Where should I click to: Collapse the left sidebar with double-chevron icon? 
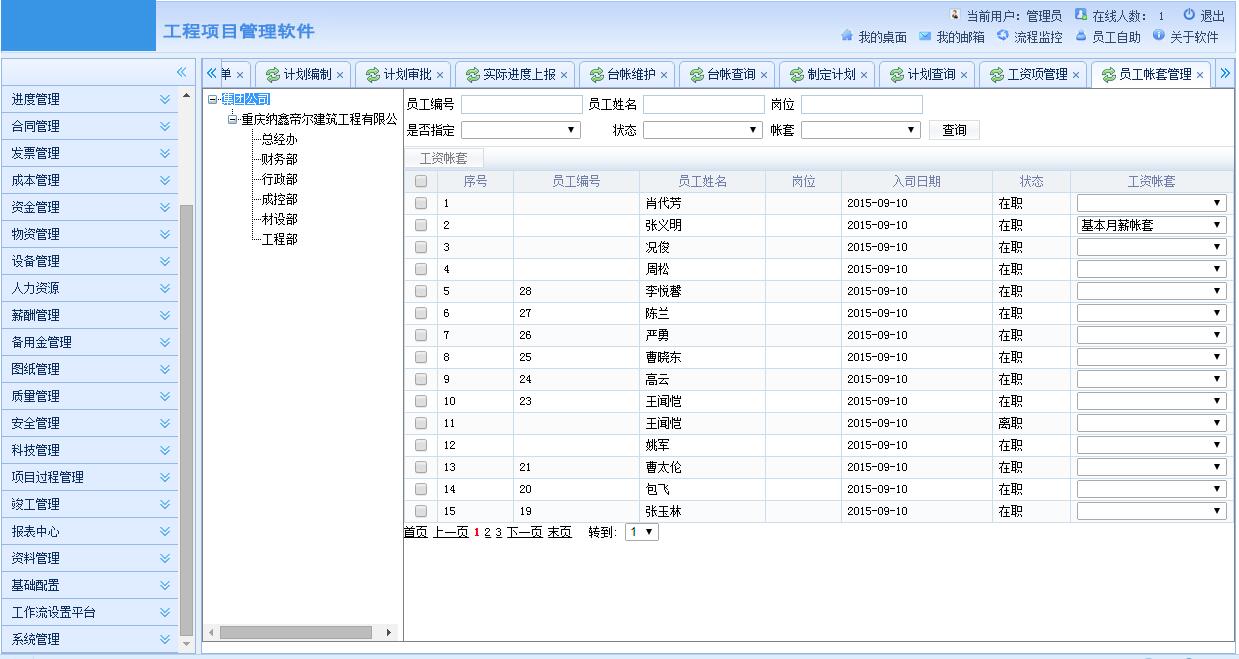(181, 72)
